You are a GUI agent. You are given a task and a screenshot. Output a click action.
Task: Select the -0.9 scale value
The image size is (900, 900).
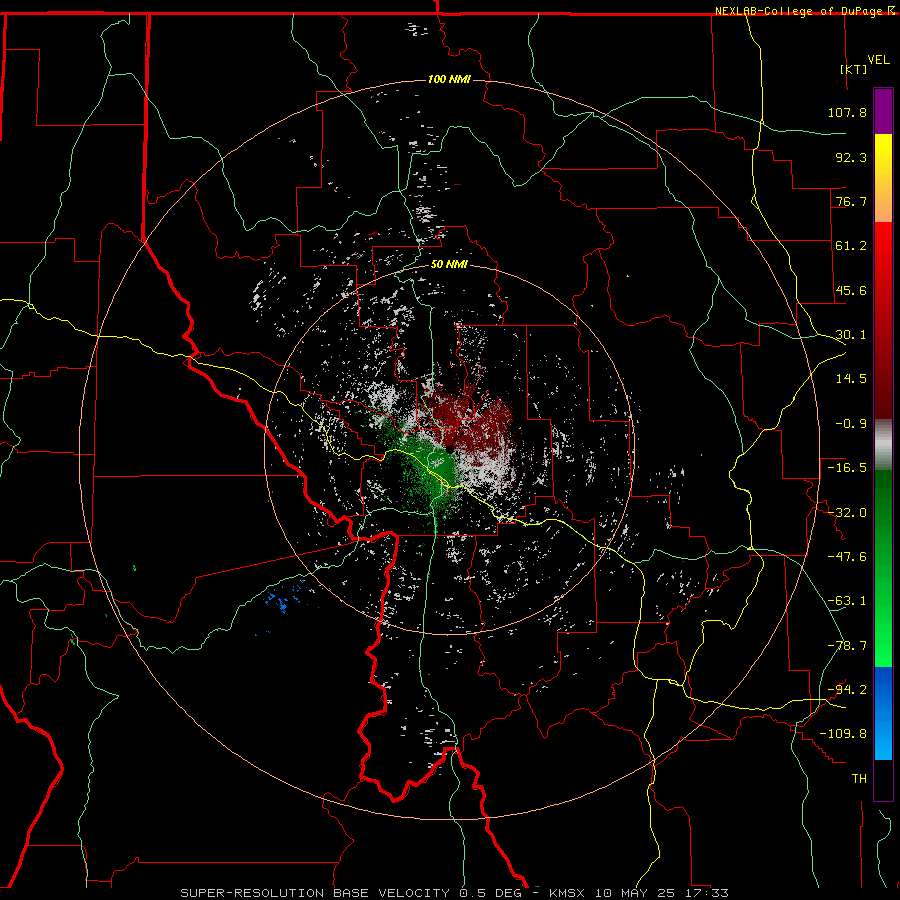[x=851, y=424]
